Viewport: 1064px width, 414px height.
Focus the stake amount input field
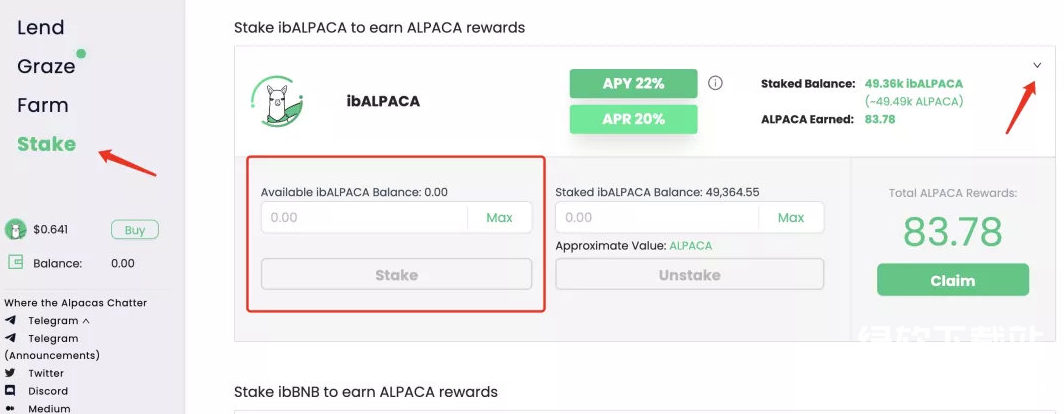(x=364, y=217)
